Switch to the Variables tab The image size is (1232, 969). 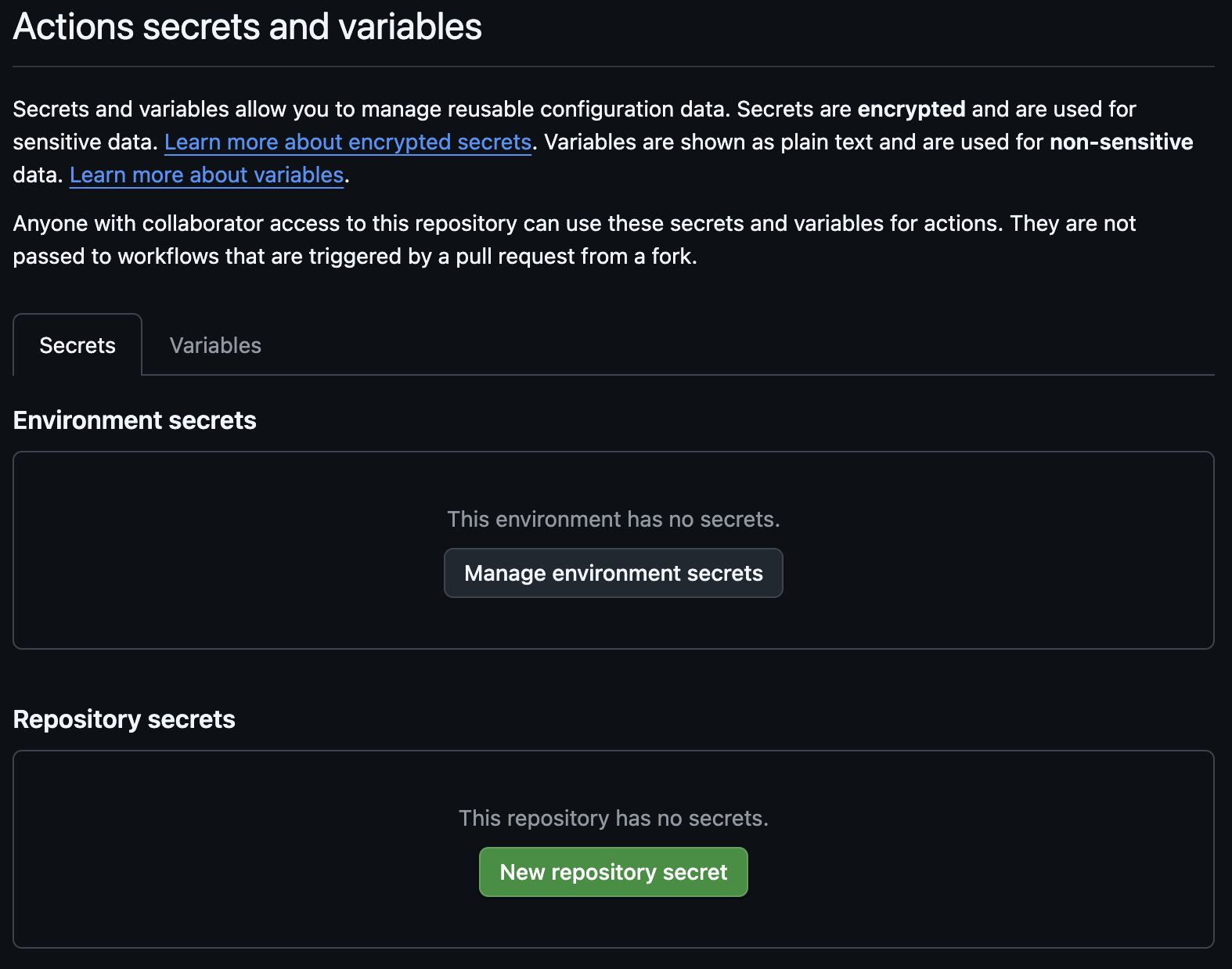tap(215, 345)
